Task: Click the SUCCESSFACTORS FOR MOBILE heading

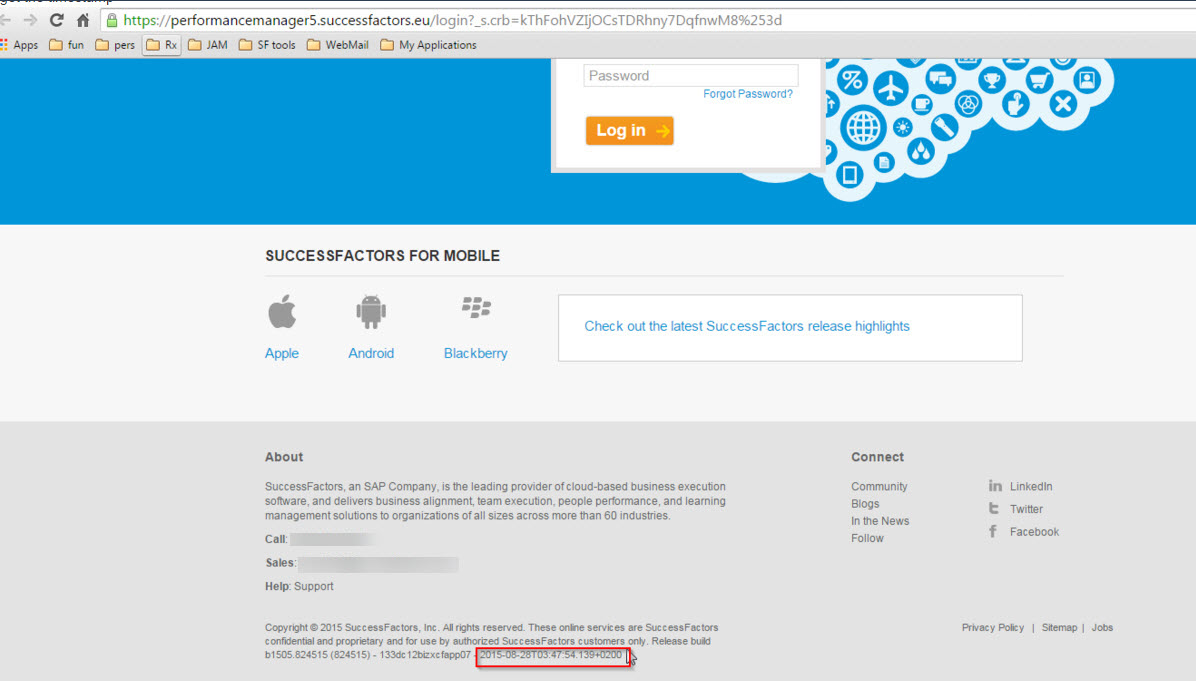Action: [383, 256]
